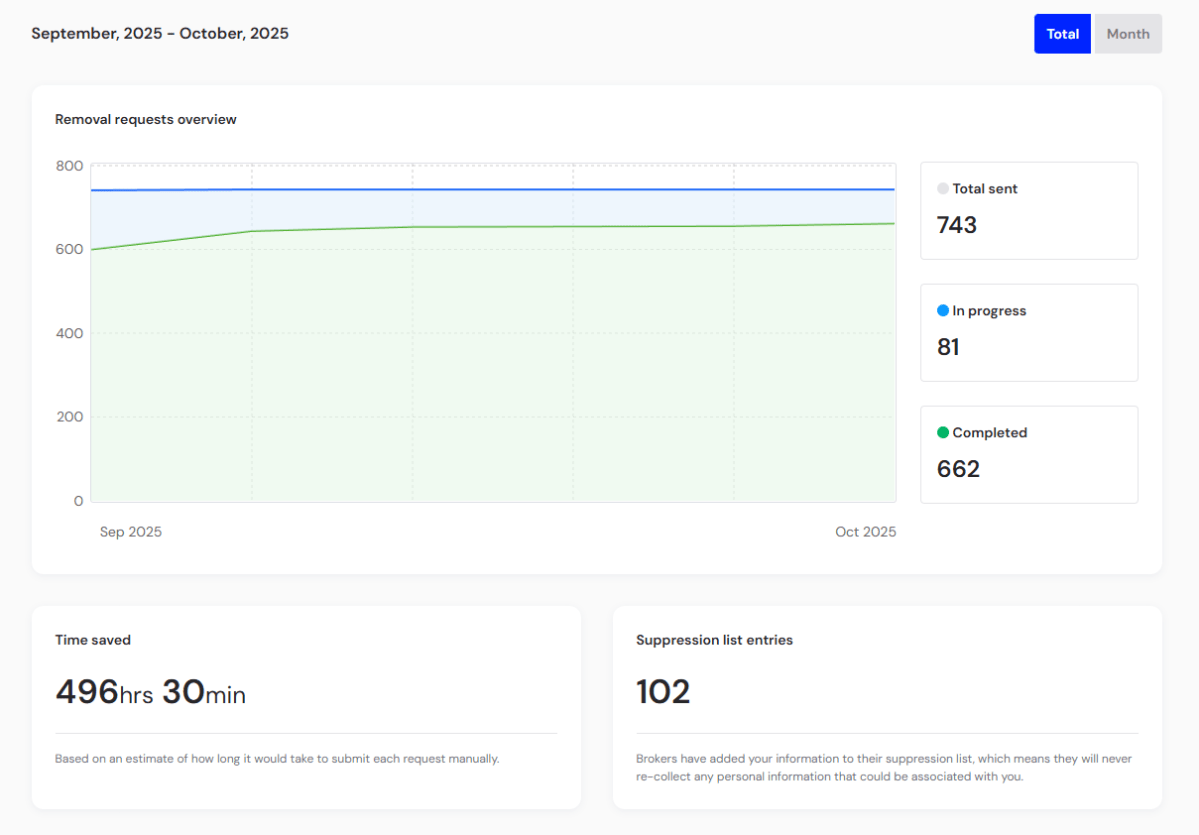
Task: Click the Removal requests overview heading
Action: 146,120
